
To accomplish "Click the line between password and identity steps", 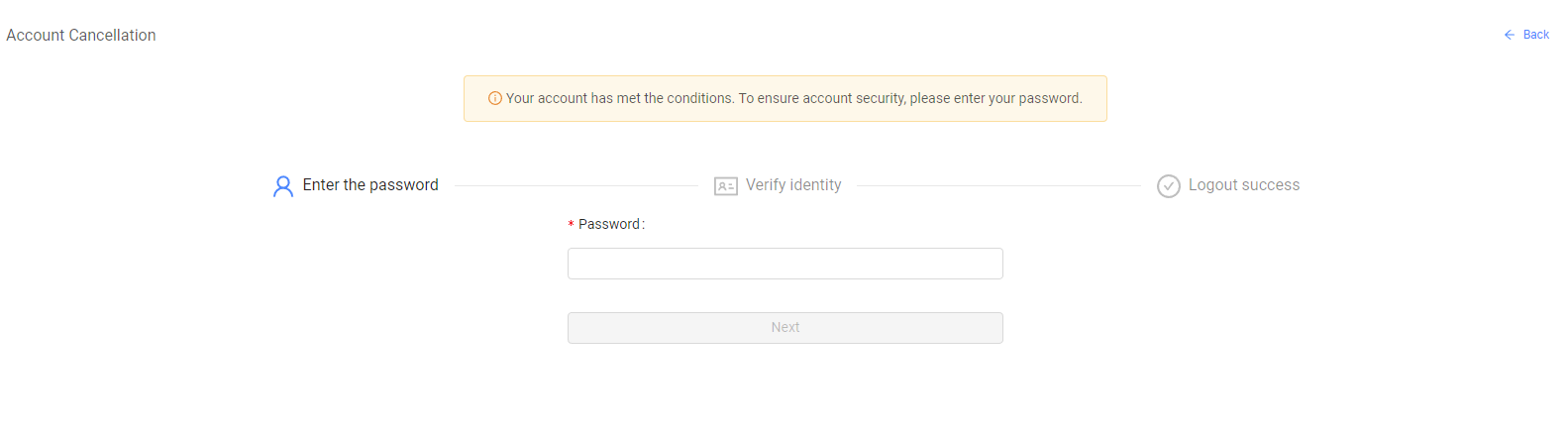I will tap(575, 186).
